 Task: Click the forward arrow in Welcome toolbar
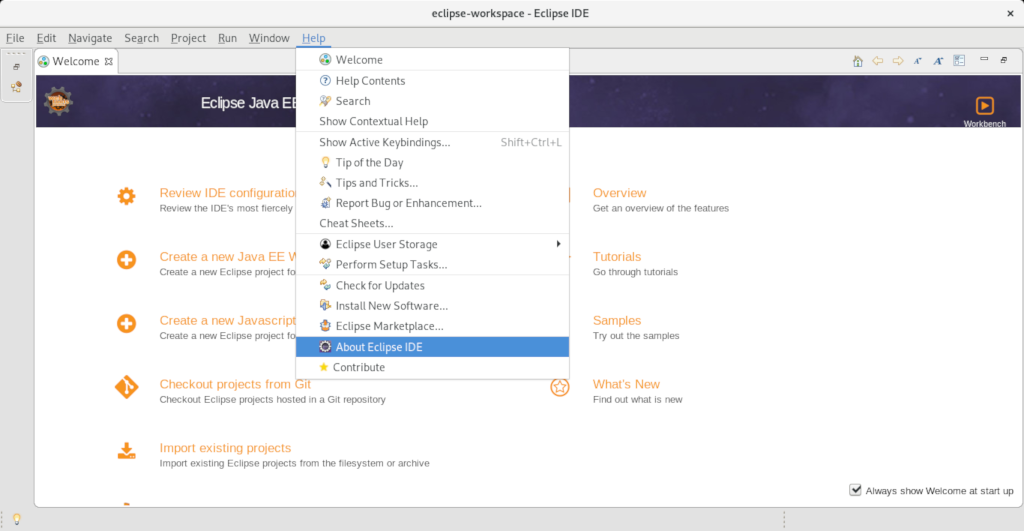click(898, 61)
